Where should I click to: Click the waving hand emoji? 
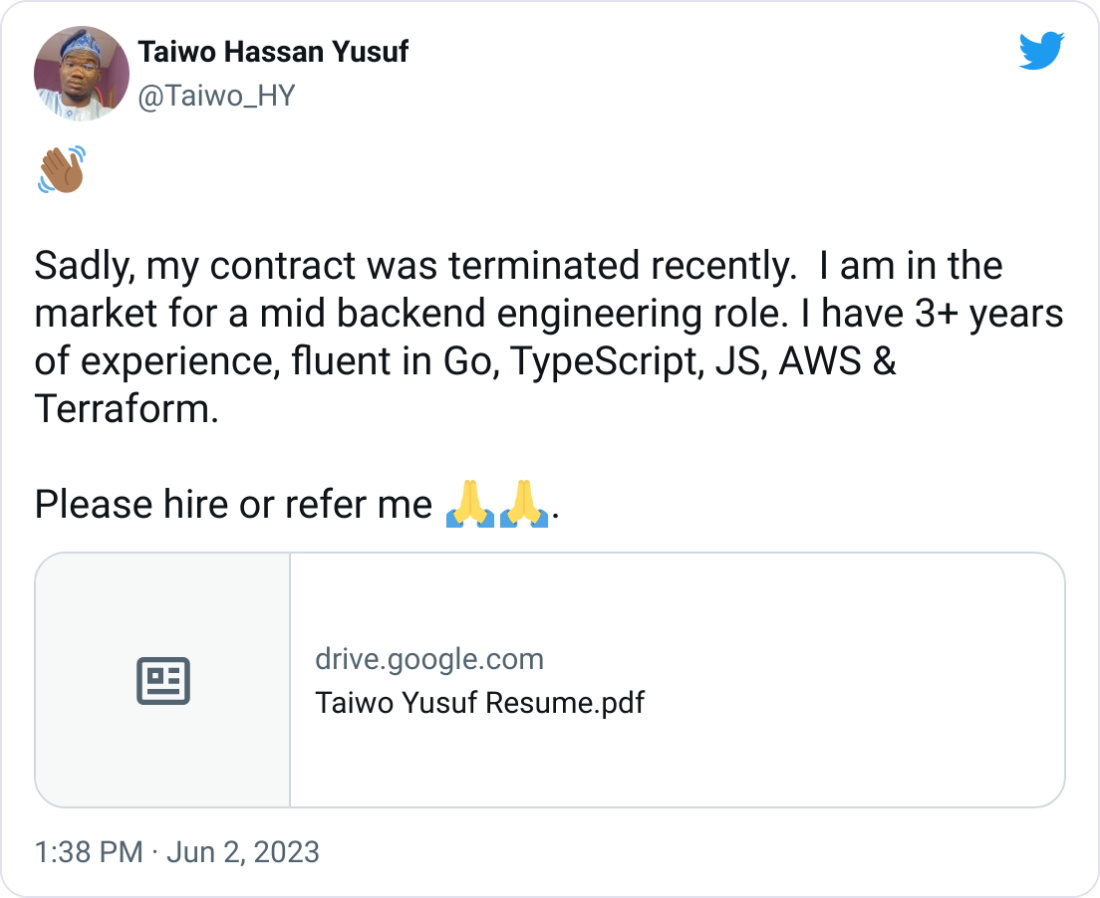coord(62,170)
